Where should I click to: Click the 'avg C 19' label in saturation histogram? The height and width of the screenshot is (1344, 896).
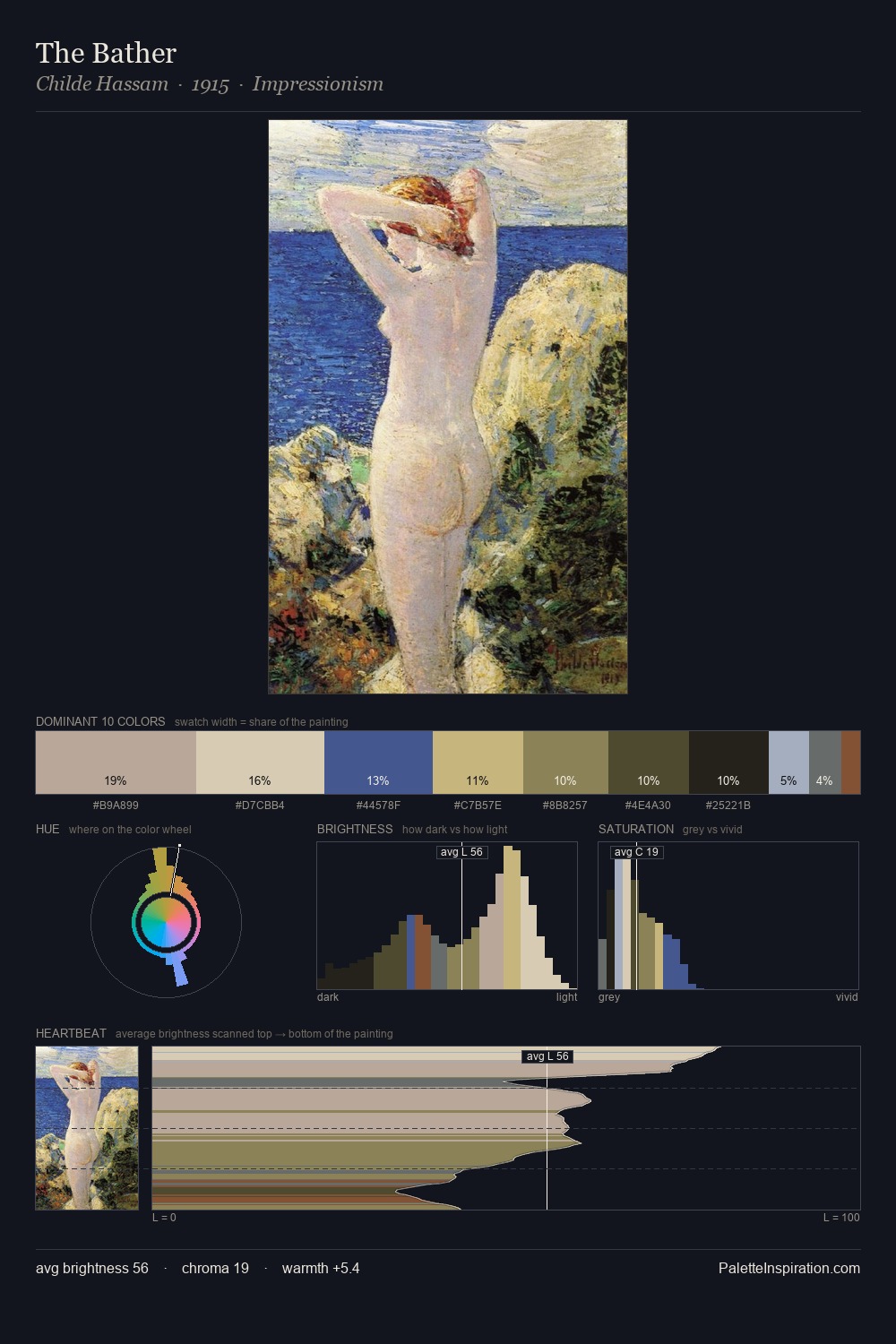636,852
